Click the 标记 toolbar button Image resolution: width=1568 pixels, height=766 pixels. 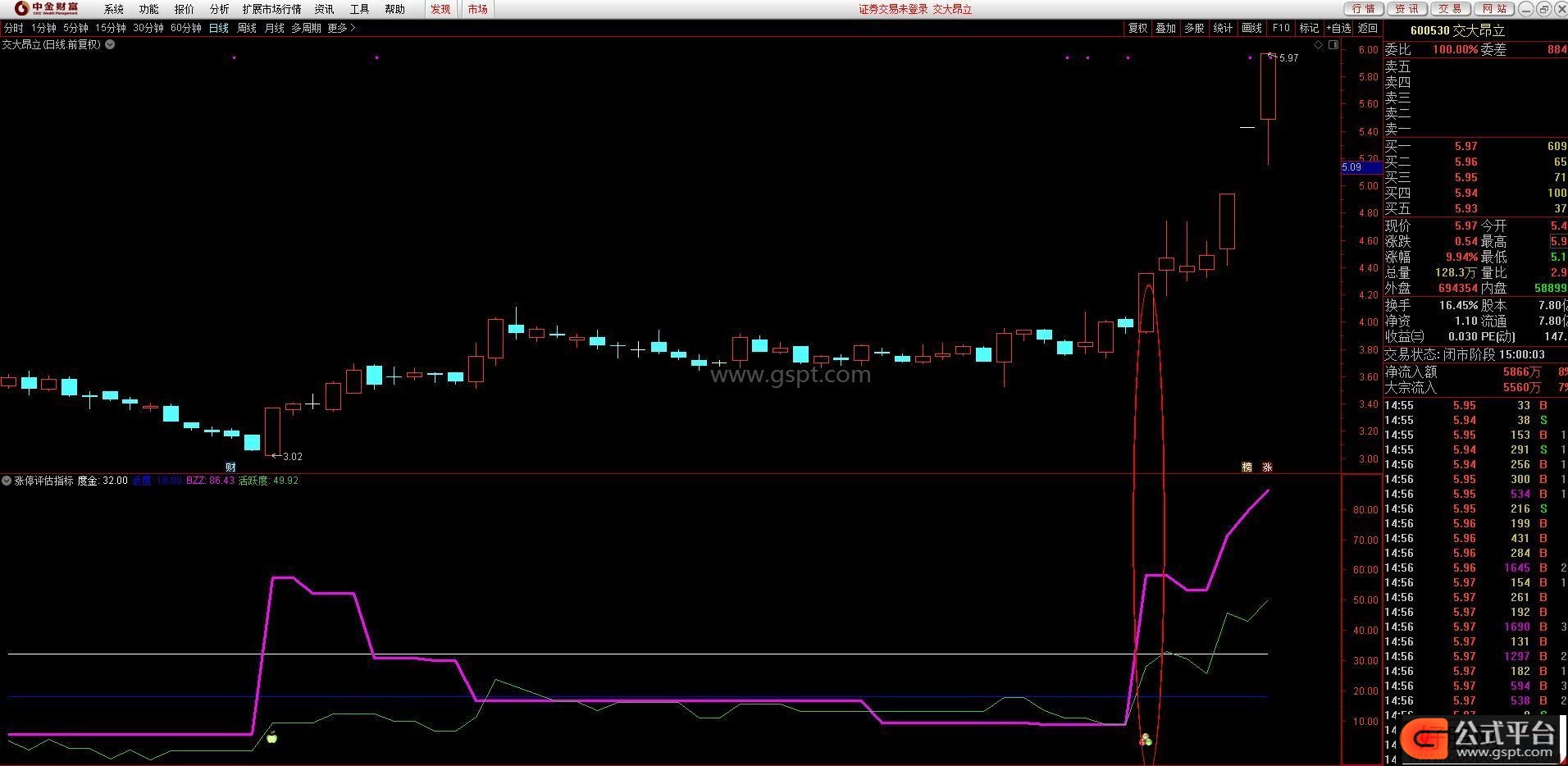click(x=1309, y=28)
